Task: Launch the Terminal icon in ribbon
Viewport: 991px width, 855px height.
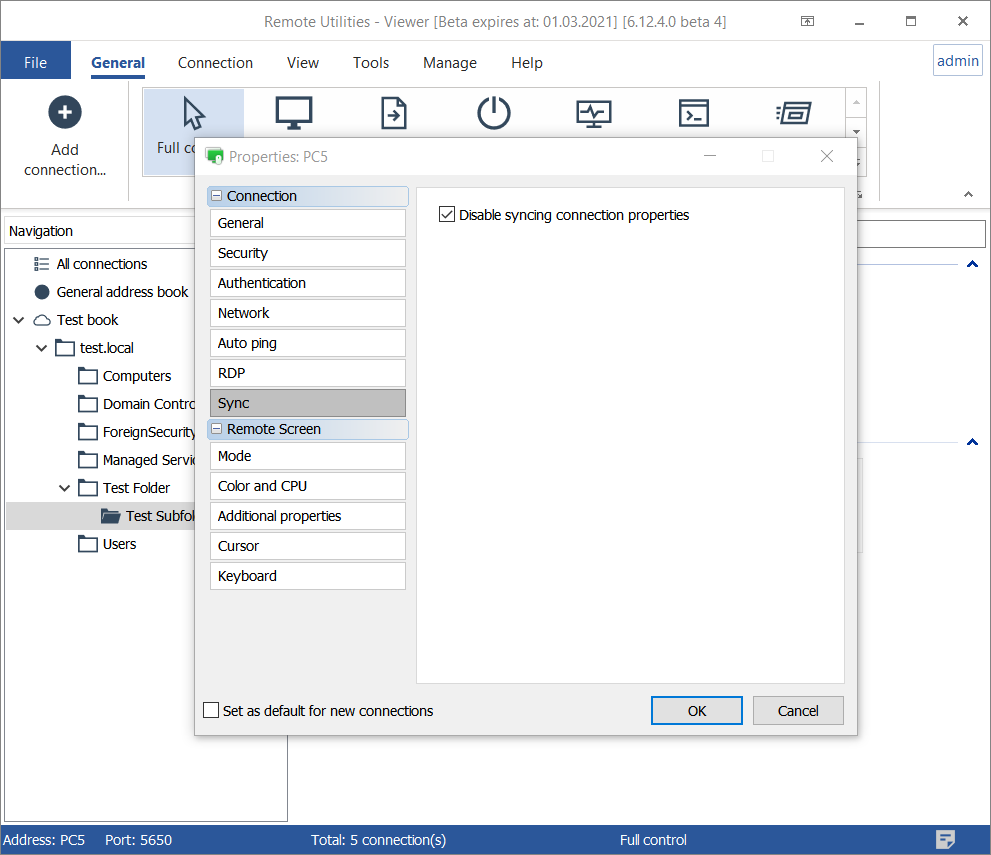Action: coord(693,113)
